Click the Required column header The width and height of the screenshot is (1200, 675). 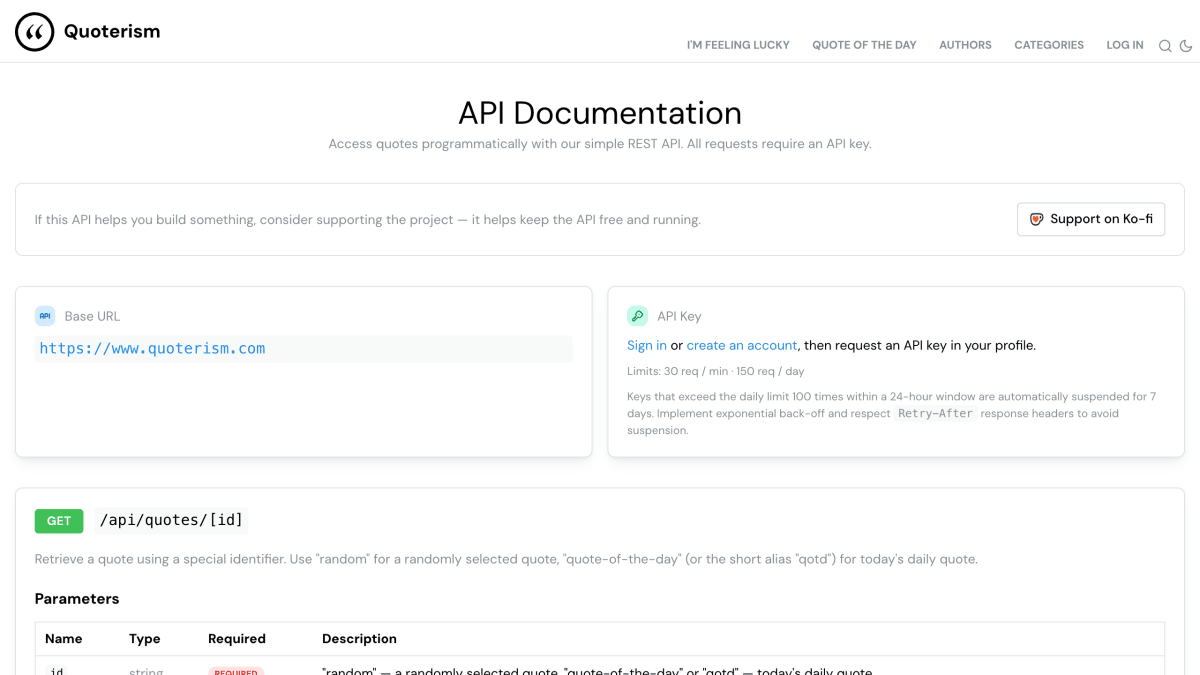(237, 639)
